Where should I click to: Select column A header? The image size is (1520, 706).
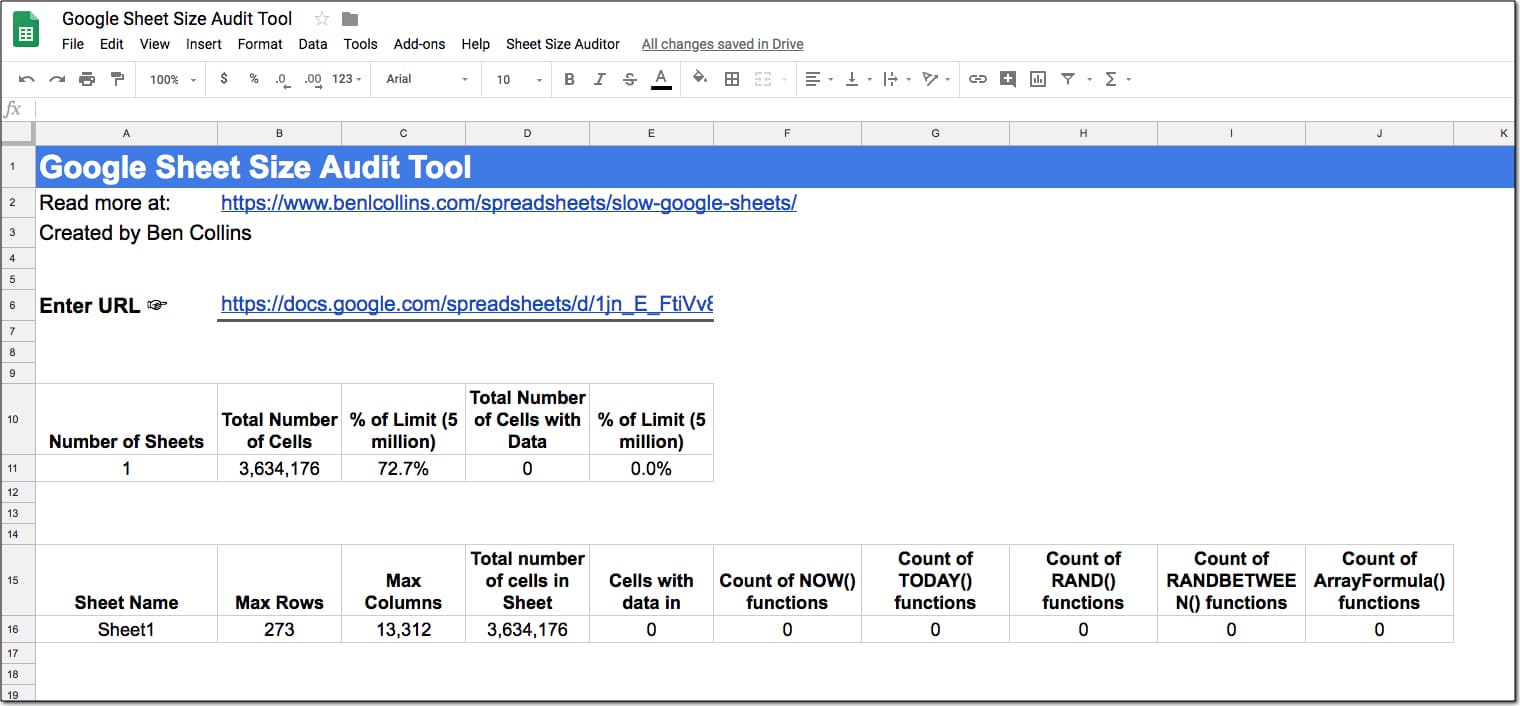coord(126,133)
